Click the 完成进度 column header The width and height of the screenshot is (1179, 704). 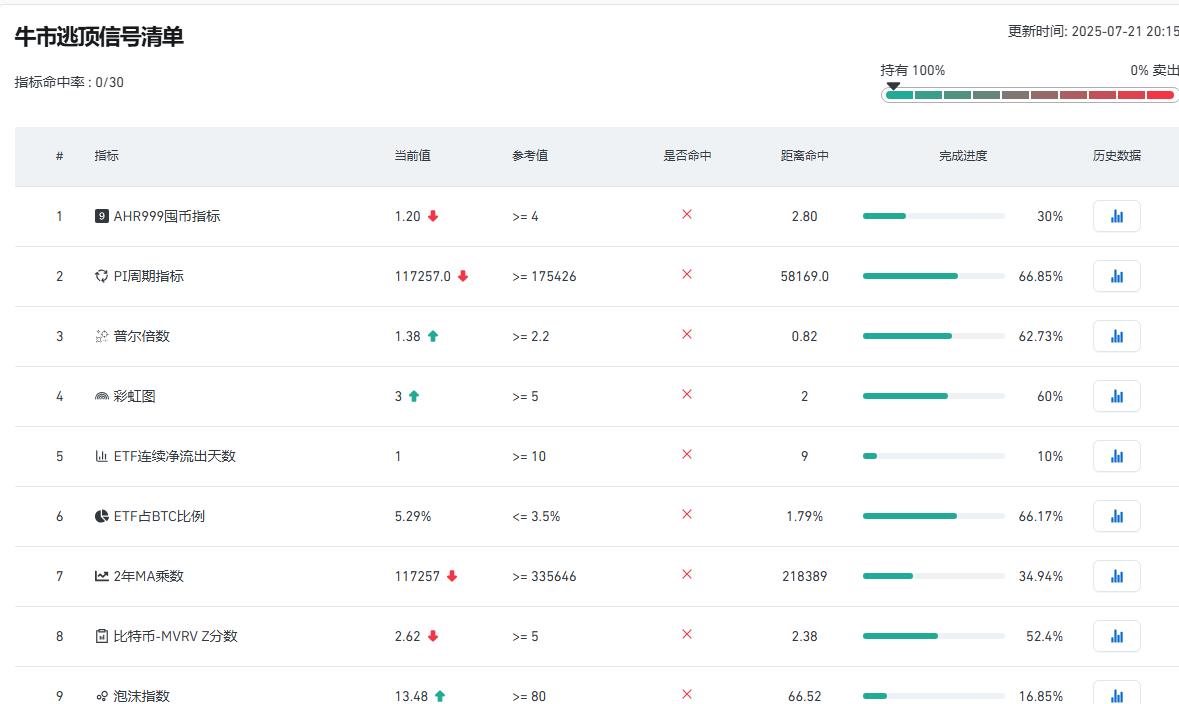[x=962, y=156]
